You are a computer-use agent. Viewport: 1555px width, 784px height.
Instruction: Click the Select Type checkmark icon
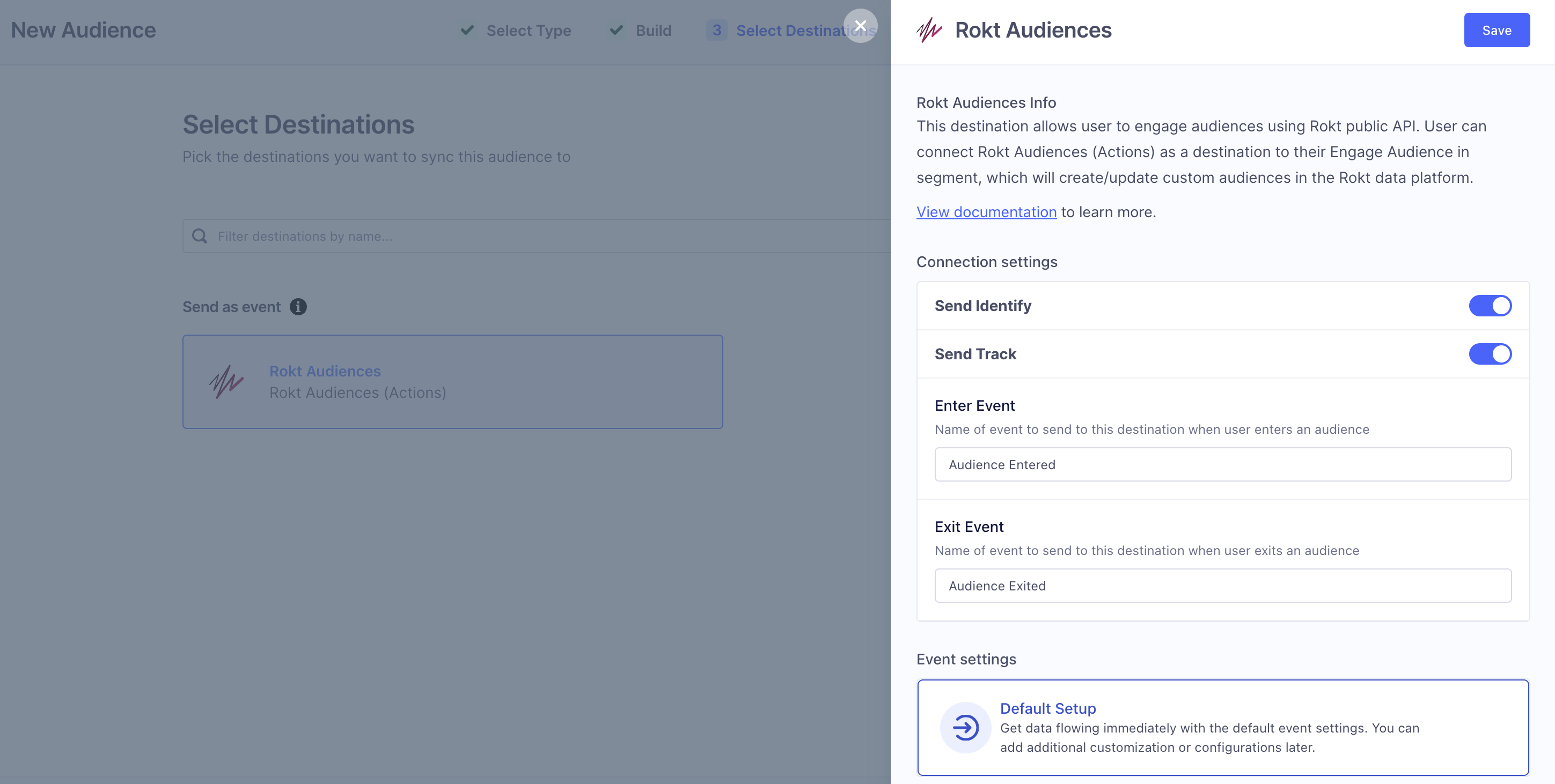pos(467,30)
